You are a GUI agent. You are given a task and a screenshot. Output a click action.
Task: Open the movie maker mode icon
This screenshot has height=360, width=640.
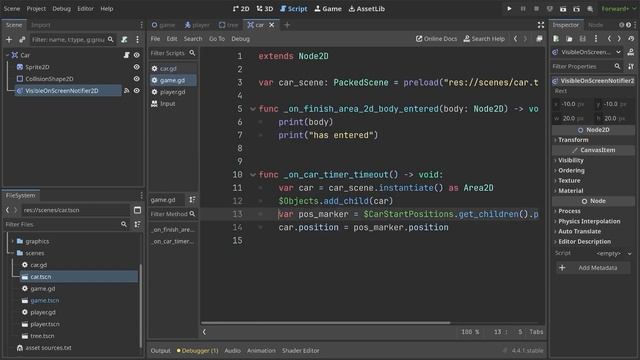[590, 9]
